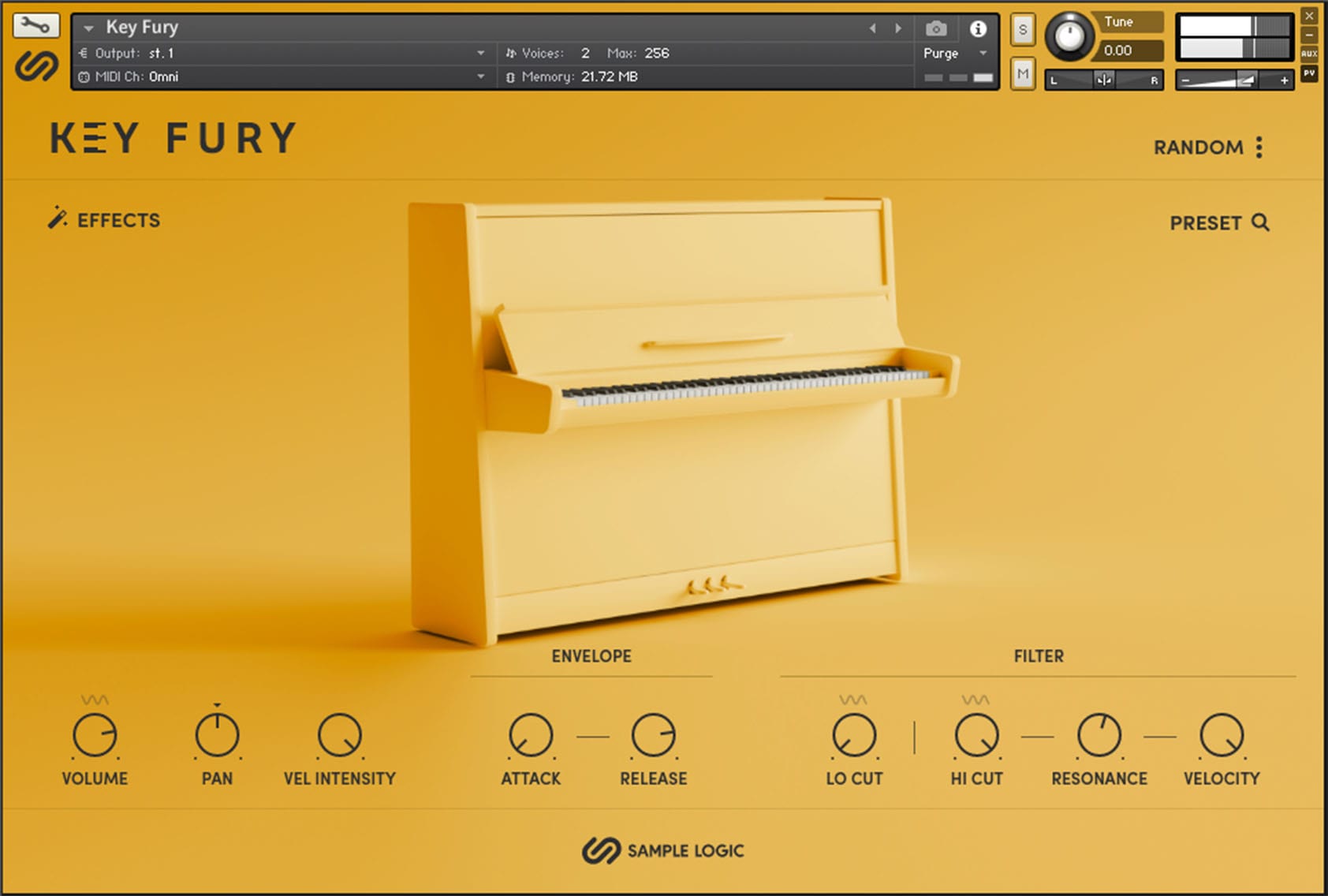Click the Random button
The width and height of the screenshot is (1328, 896).
coord(1198,147)
